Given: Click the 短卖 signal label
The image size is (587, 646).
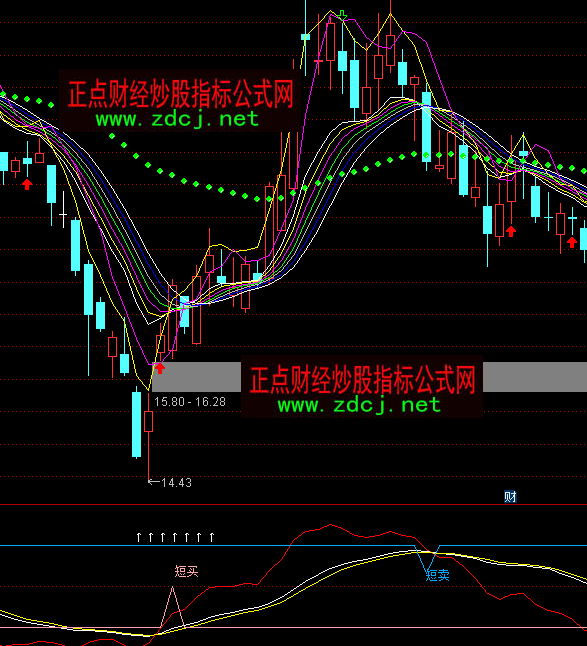Looking at the screenshot, I should point(437,575).
